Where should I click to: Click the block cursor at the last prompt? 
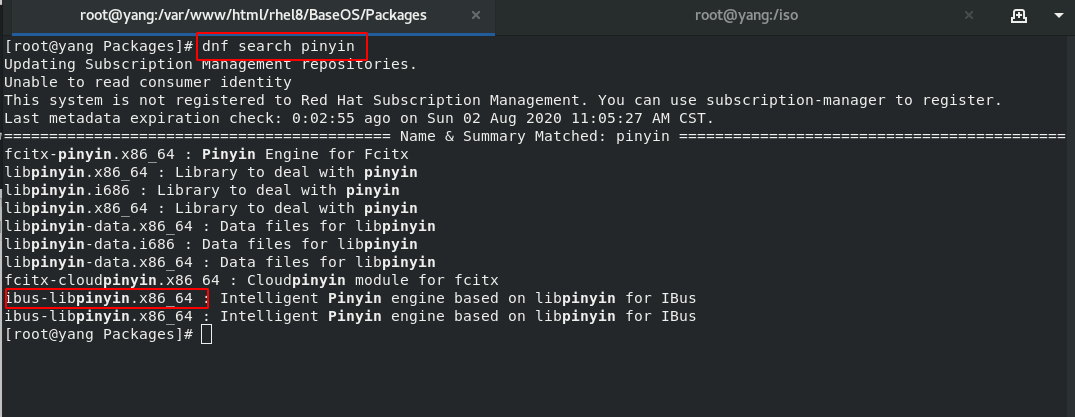[x=206, y=334]
